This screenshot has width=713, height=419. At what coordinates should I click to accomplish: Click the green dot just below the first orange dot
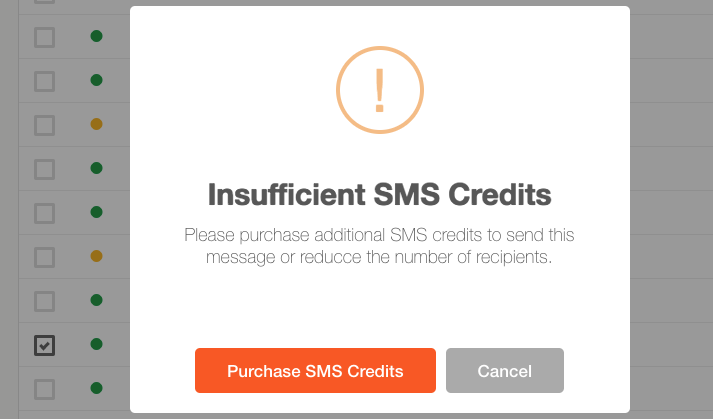pos(96,168)
